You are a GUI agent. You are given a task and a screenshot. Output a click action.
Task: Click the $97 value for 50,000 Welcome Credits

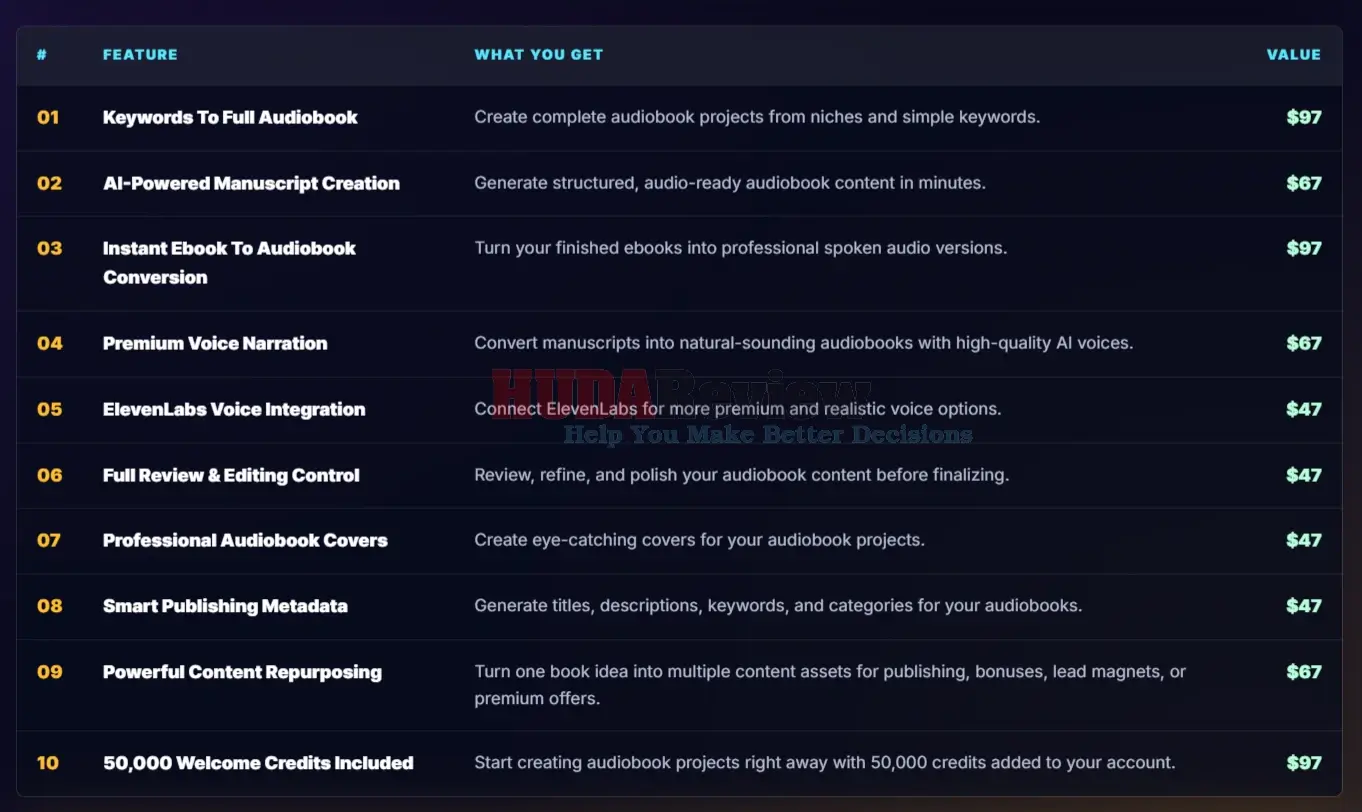coord(1304,763)
